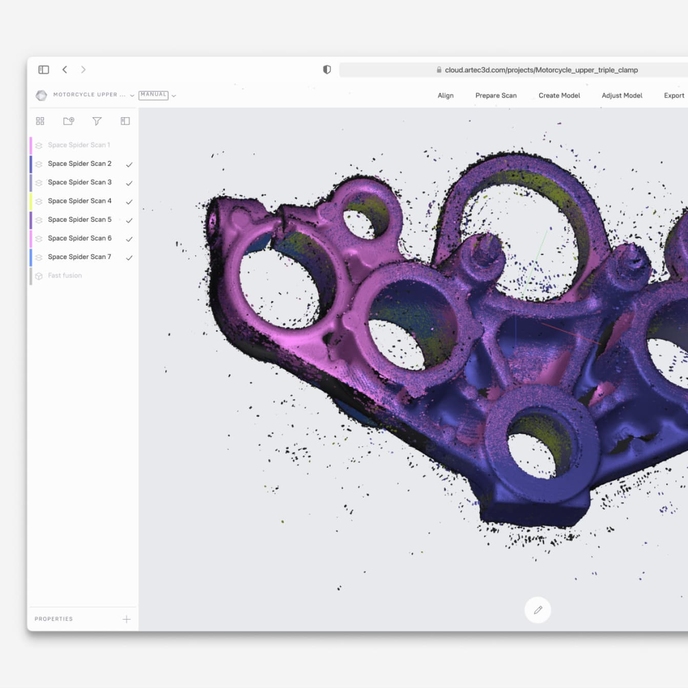688x688 pixels.
Task: Go back with the browser back arrow
Action: pyautogui.click(x=64, y=70)
